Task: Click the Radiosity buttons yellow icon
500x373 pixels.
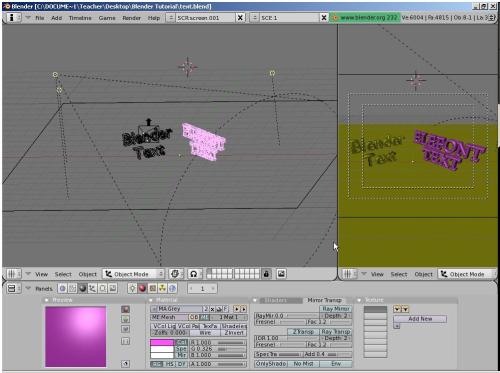Action: (x=162, y=288)
